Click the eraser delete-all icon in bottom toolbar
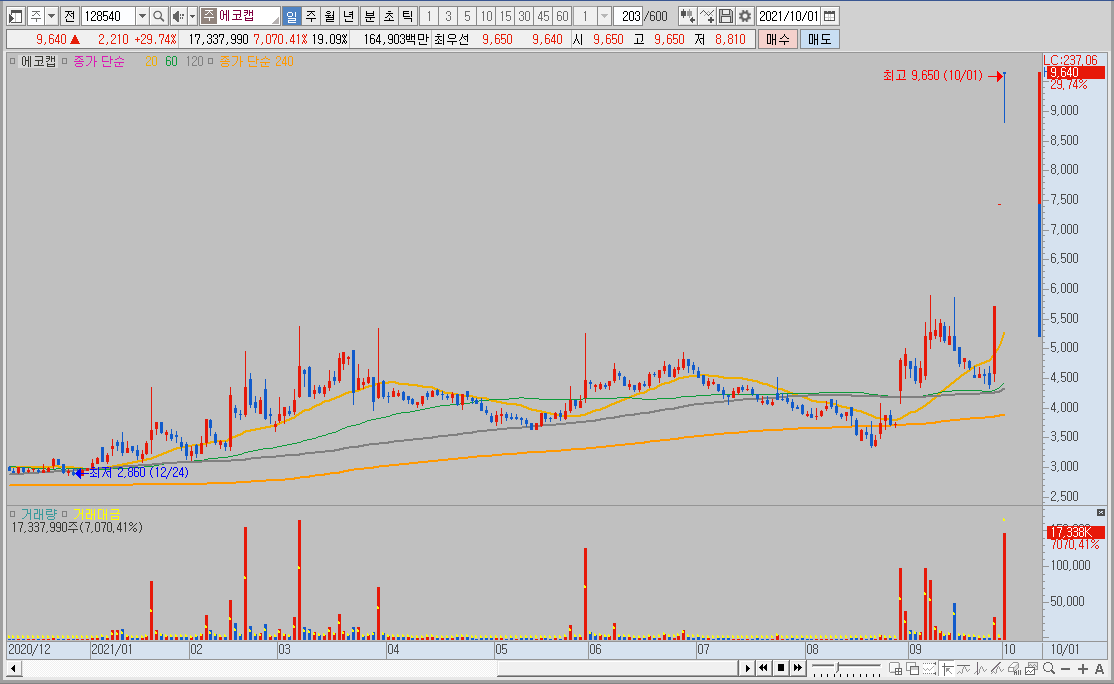Viewport: 1114px width, 684px height. [x=1014, y=668]
